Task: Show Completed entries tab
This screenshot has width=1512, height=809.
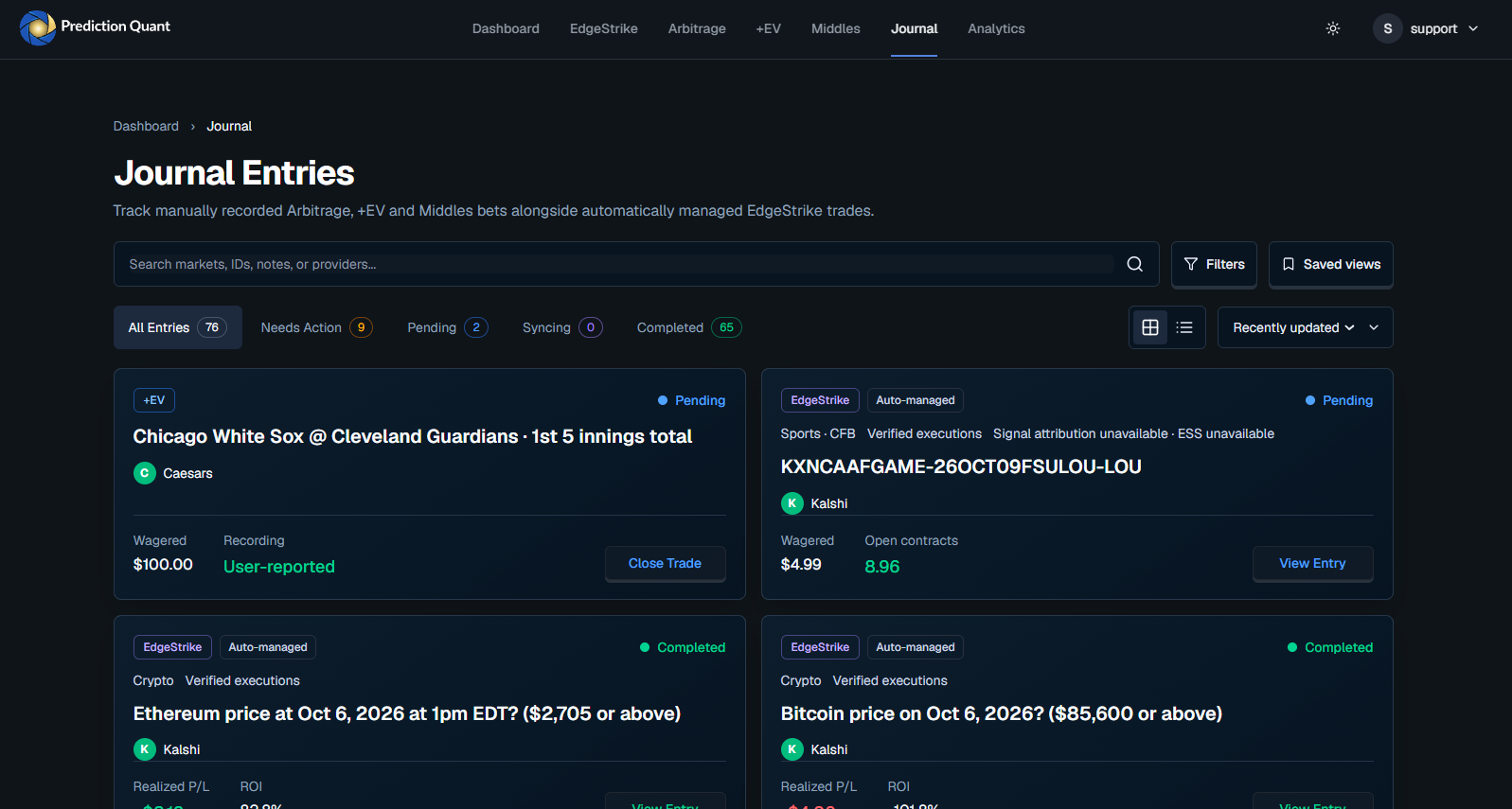Action: coord(688,327)
